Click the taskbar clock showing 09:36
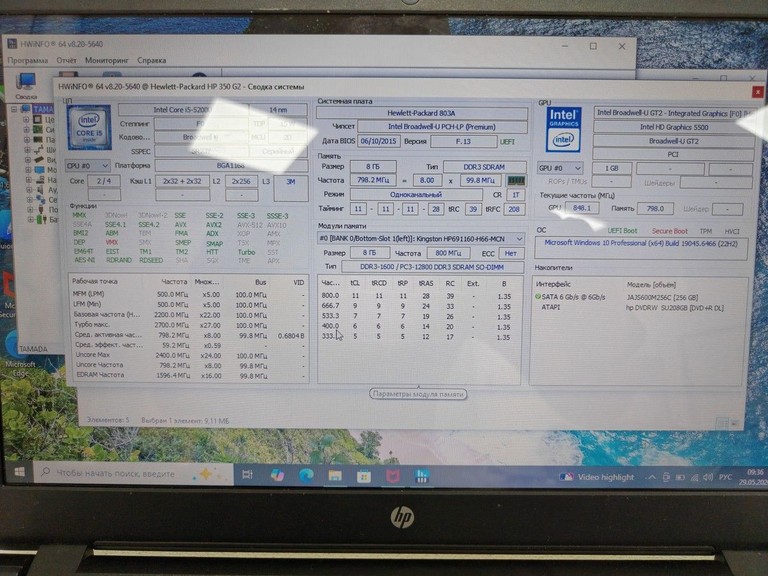Viewport: 768px width, 576px height. (755, 477)
